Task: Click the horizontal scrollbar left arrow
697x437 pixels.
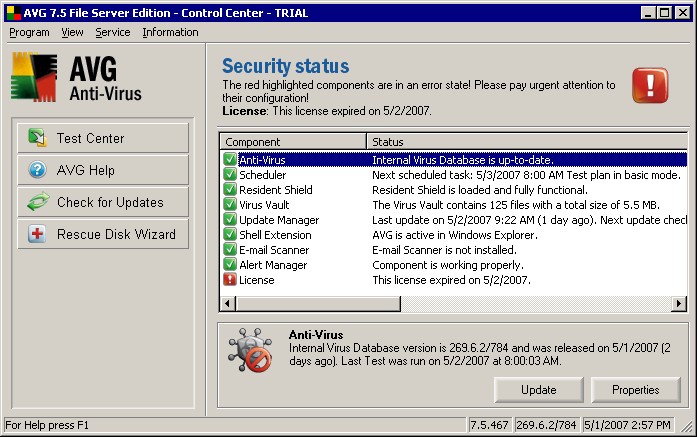Action: coord(228,304)
